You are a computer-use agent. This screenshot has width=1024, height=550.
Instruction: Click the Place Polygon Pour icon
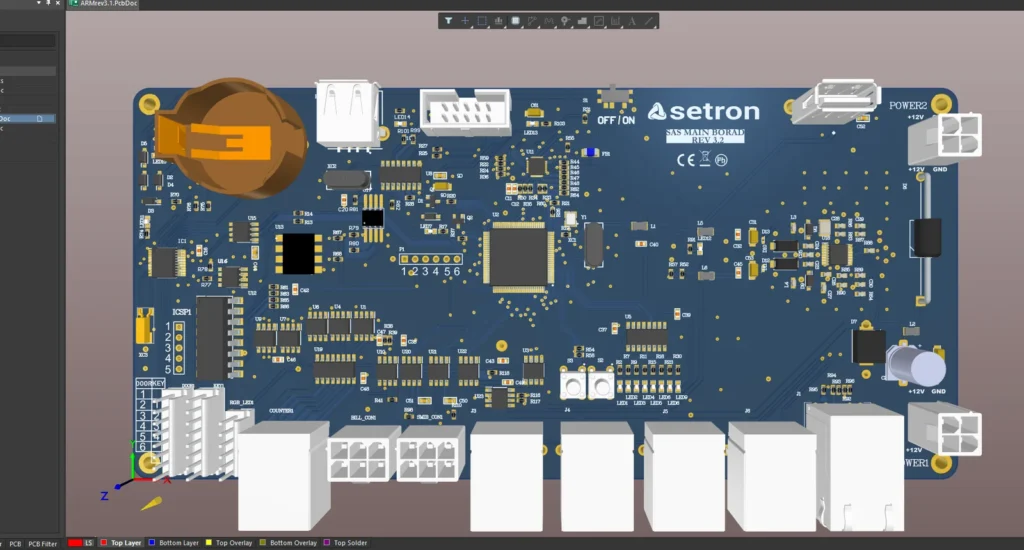[599, 20]
